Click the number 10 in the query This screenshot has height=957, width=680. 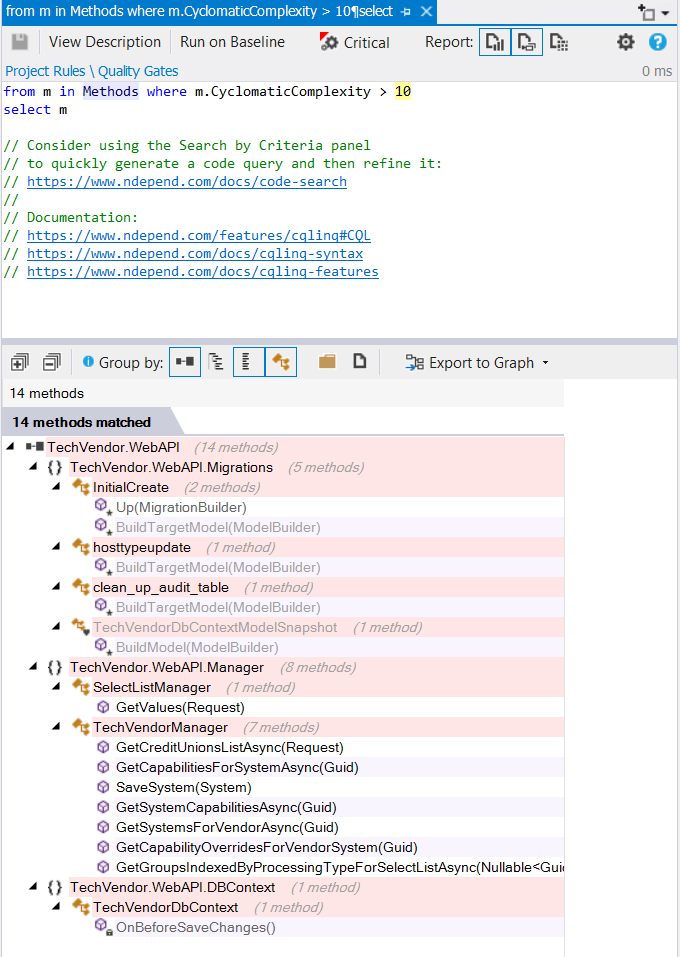(403, 92)
